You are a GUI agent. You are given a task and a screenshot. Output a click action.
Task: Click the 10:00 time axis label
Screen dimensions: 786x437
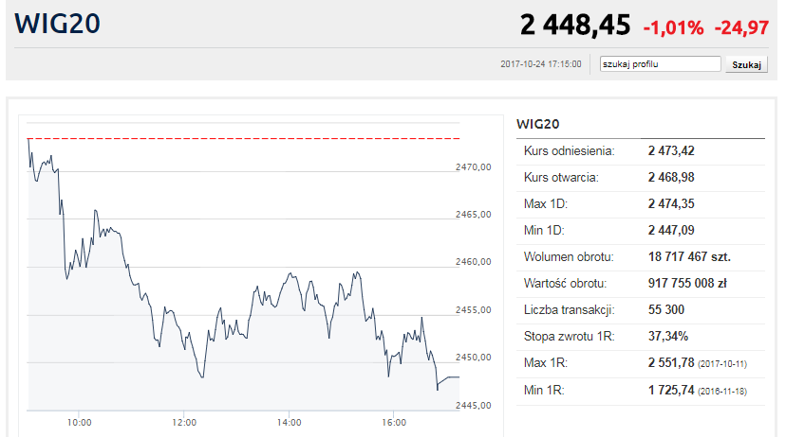coord(81,422)
